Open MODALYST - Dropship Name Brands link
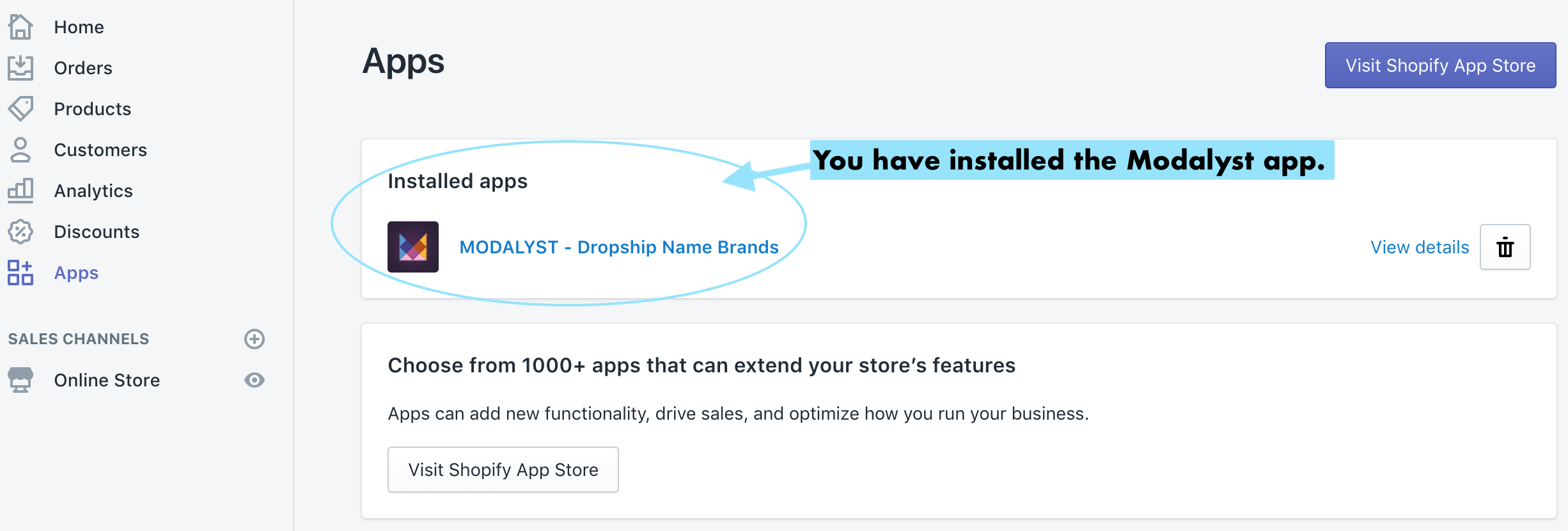Image resolution: width=1568 pixels, height=531 pixels. pyautogui.click(x=619, y=247)
